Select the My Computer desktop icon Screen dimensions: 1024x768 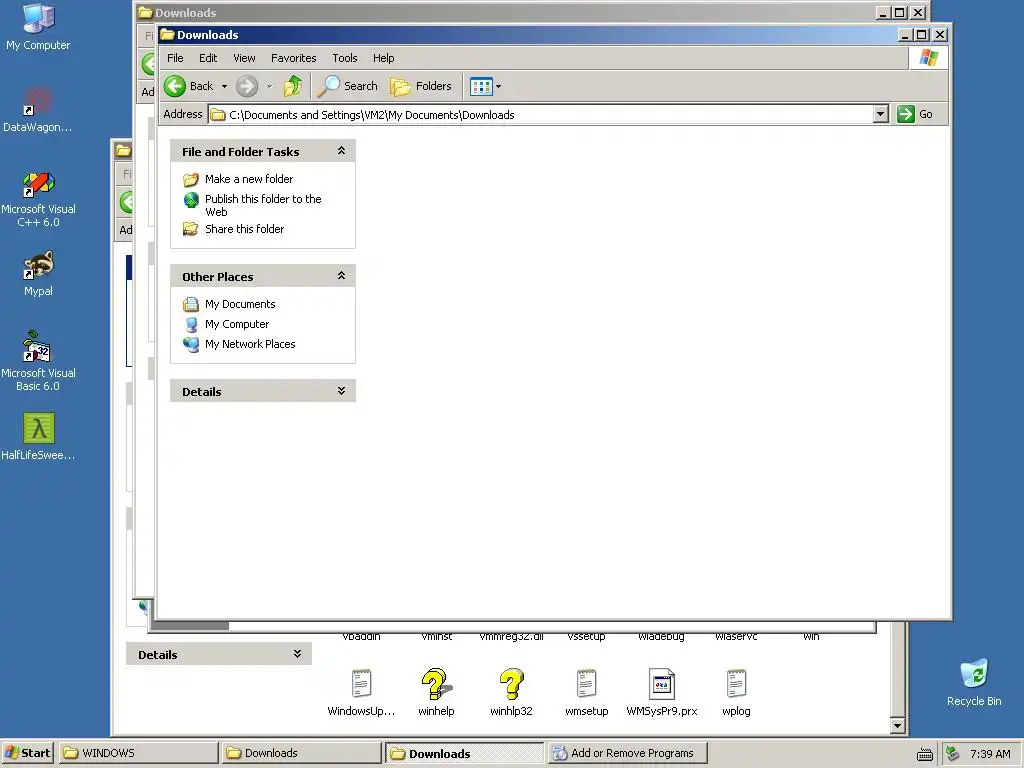(38, 27)
